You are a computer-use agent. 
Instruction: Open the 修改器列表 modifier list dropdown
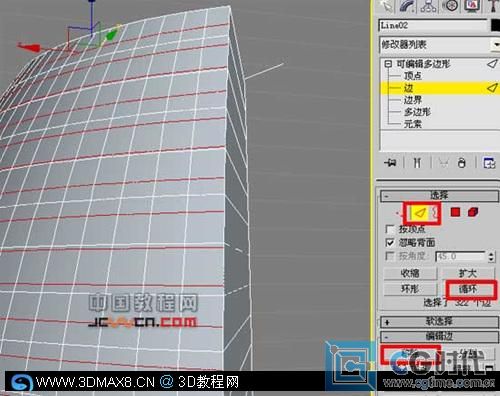click(440, 45)
